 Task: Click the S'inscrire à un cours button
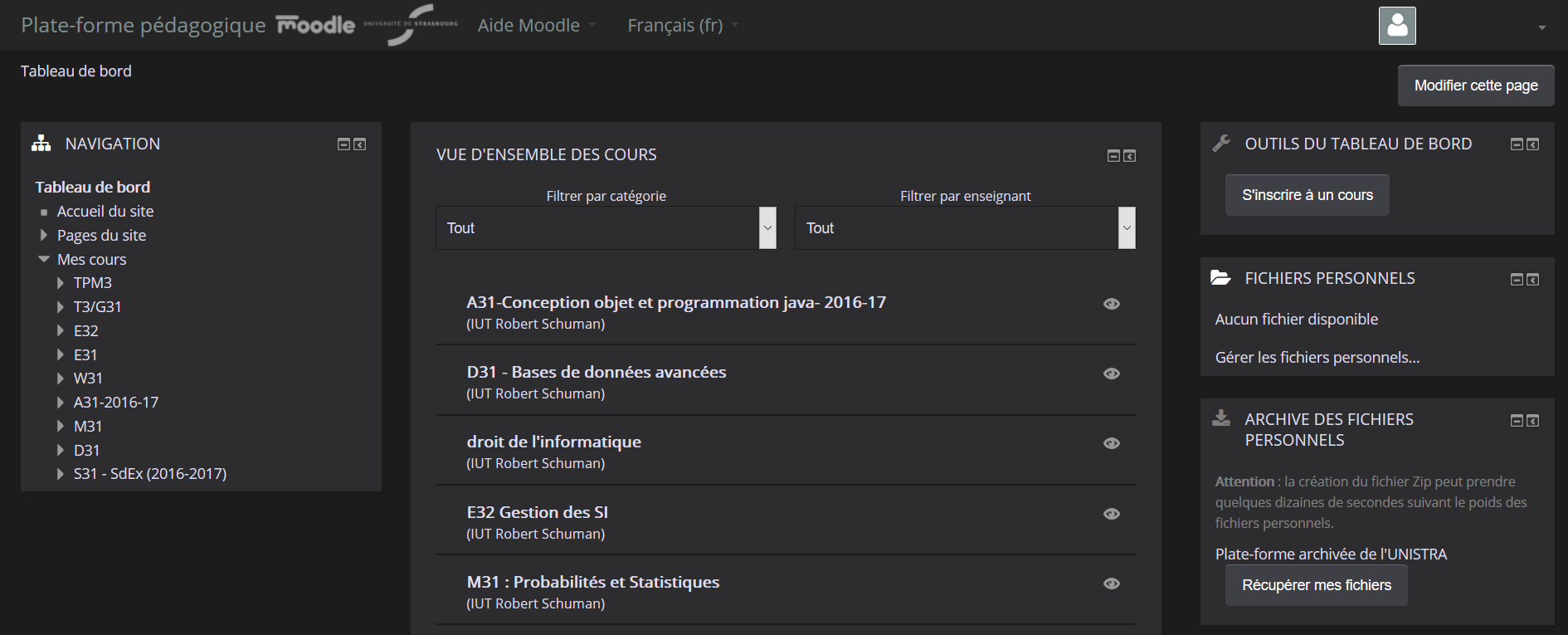[1307, 195]
